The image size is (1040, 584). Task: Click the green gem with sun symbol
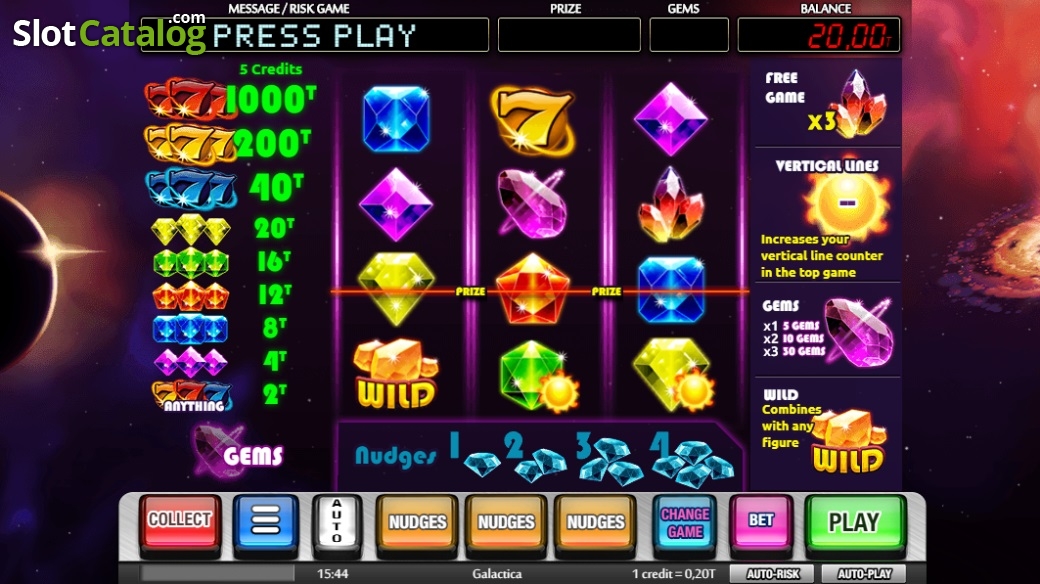tap(539, 375)
